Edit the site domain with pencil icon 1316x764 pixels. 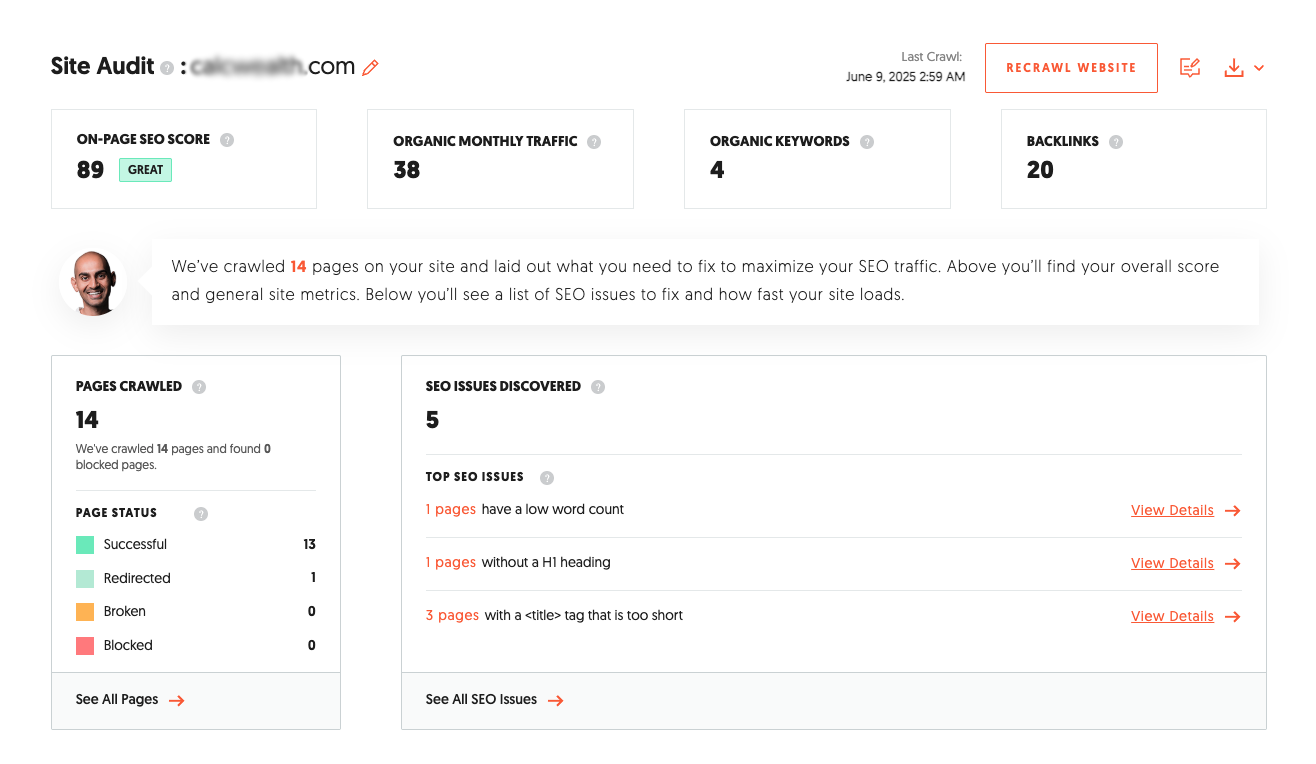371,68
